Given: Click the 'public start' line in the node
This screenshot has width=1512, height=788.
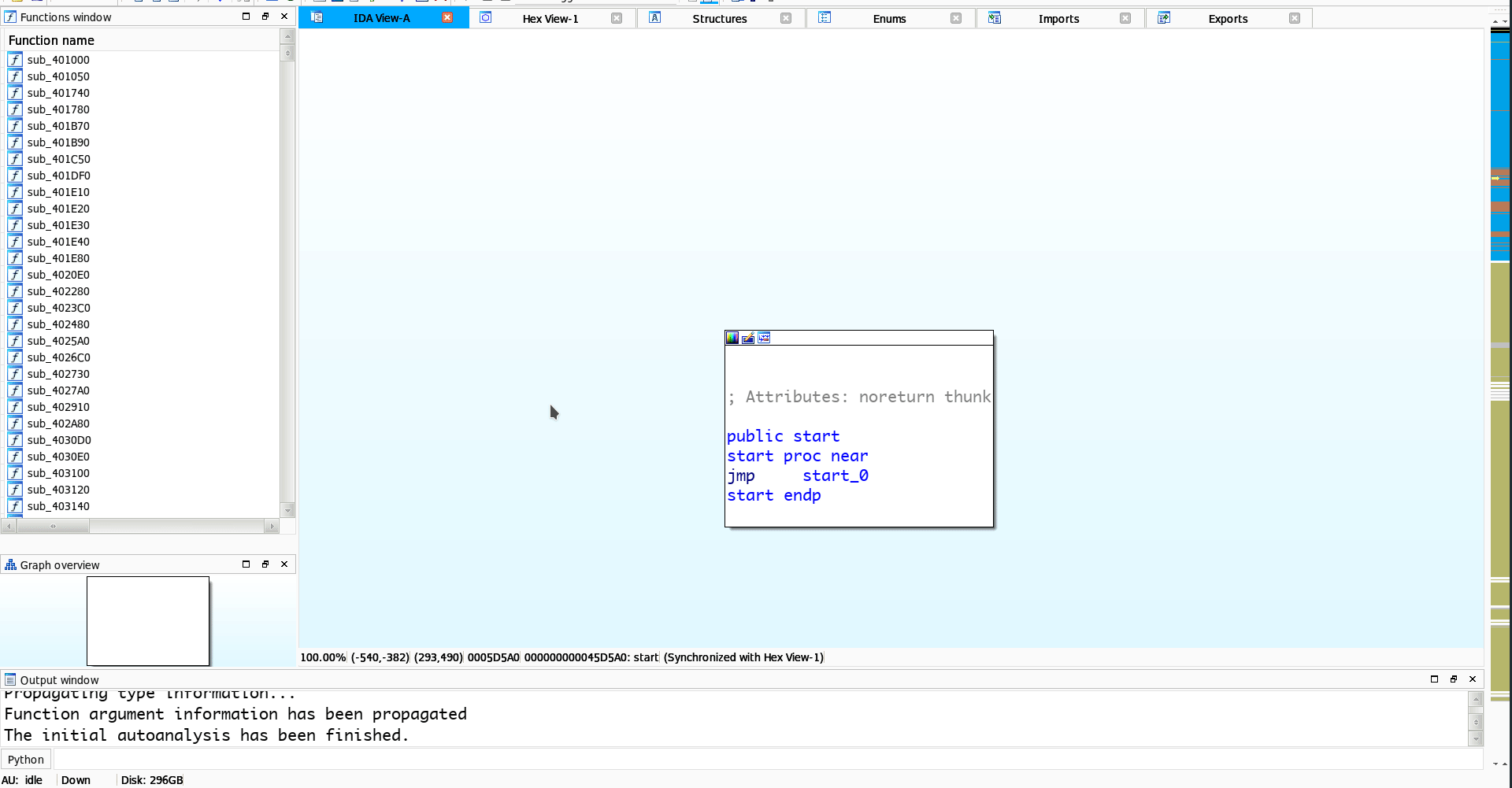Looking at the screenshot, I should pos(784,436).
